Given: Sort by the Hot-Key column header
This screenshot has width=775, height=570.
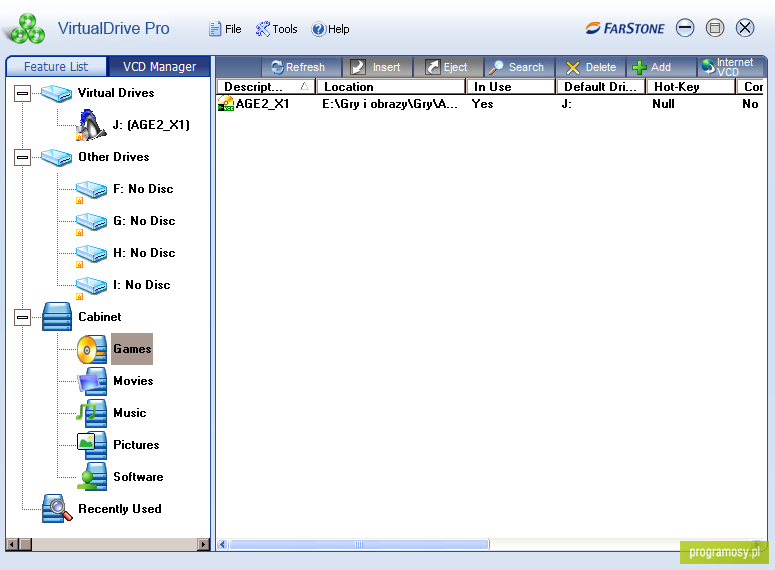Looking at the screenshot, I should tap(691, 87).
